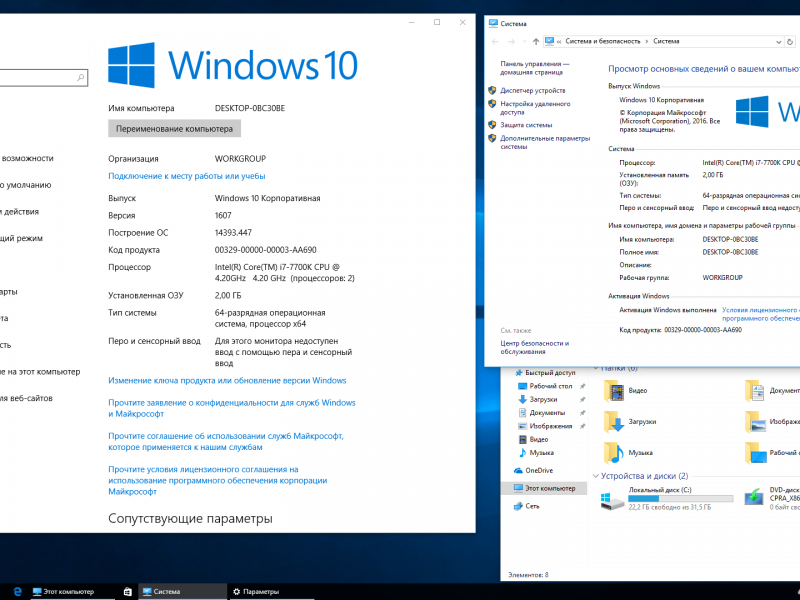Launch the Store app from the taskbar
Viewport: 800px width, 600px height.
click(x=128, y=592)
